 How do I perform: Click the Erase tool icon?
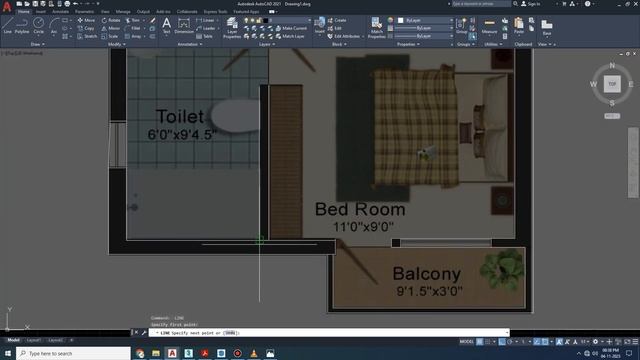coord(153,20)
